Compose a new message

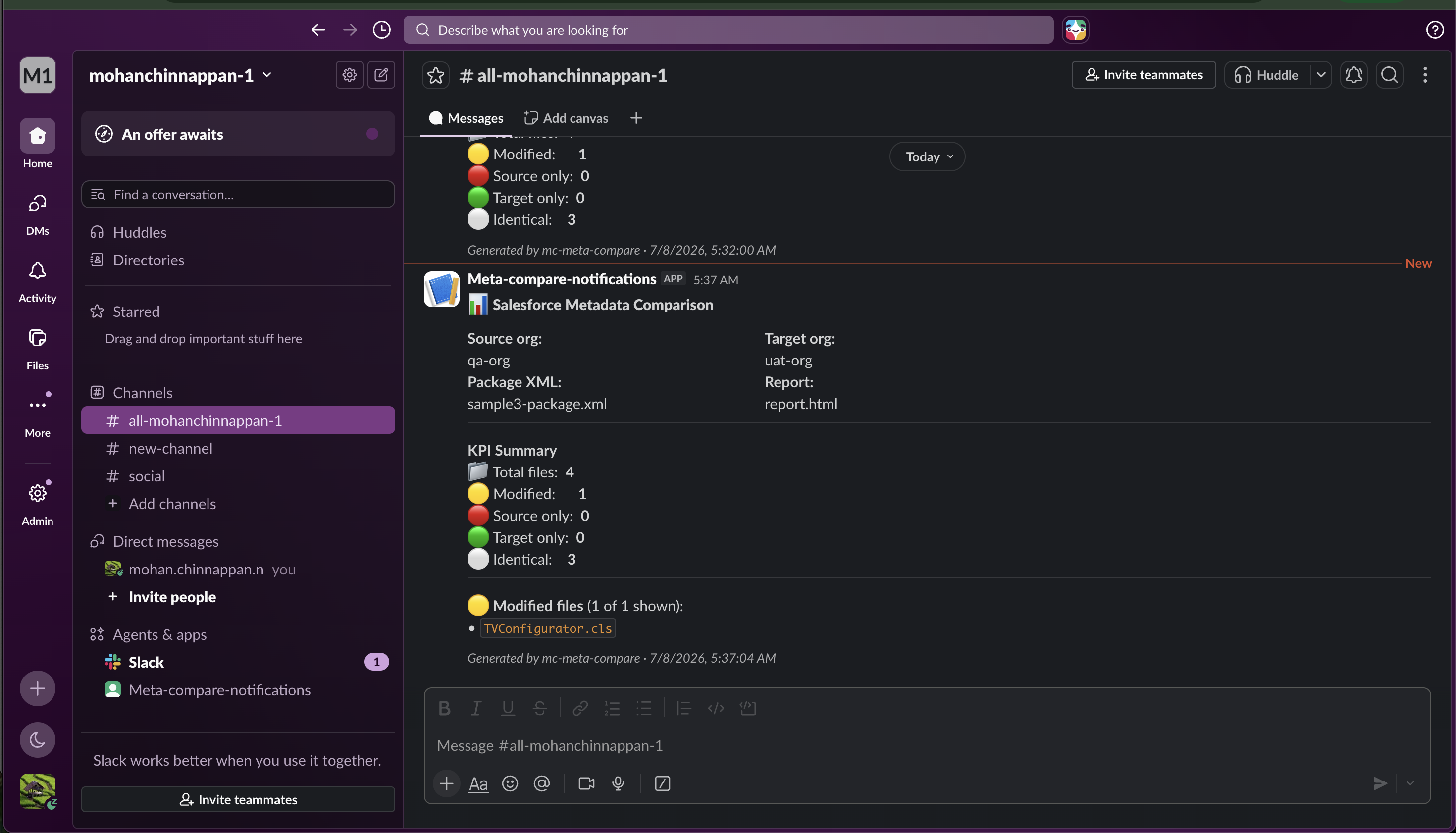pyautogui.click(x=381, y=75)
